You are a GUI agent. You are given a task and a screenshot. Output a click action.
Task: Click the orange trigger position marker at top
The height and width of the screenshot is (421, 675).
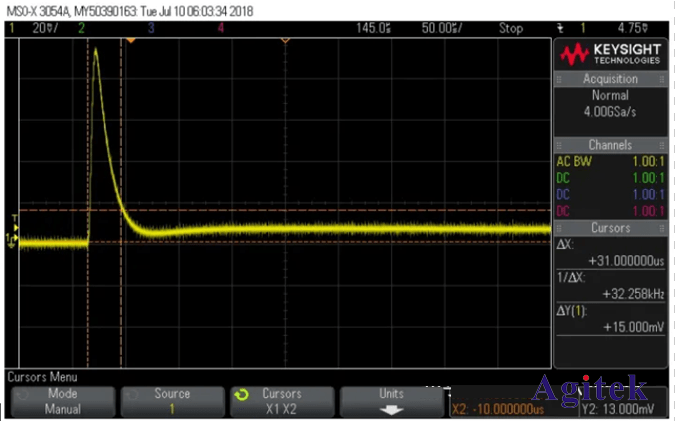pos(130,40)
